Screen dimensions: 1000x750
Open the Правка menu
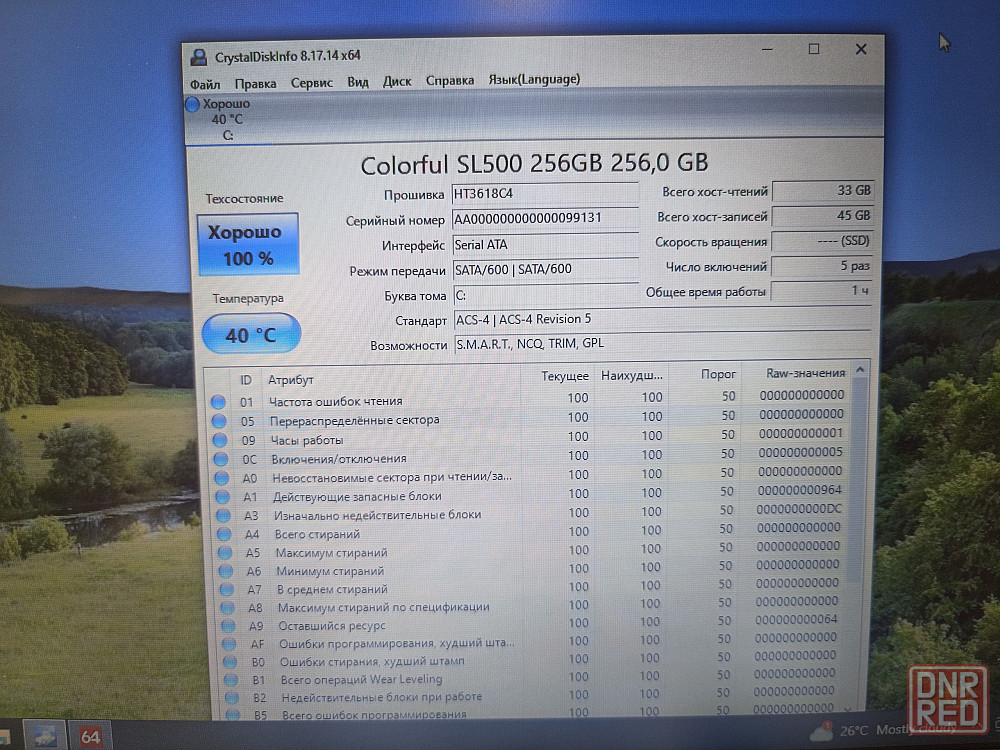[255, 84]
